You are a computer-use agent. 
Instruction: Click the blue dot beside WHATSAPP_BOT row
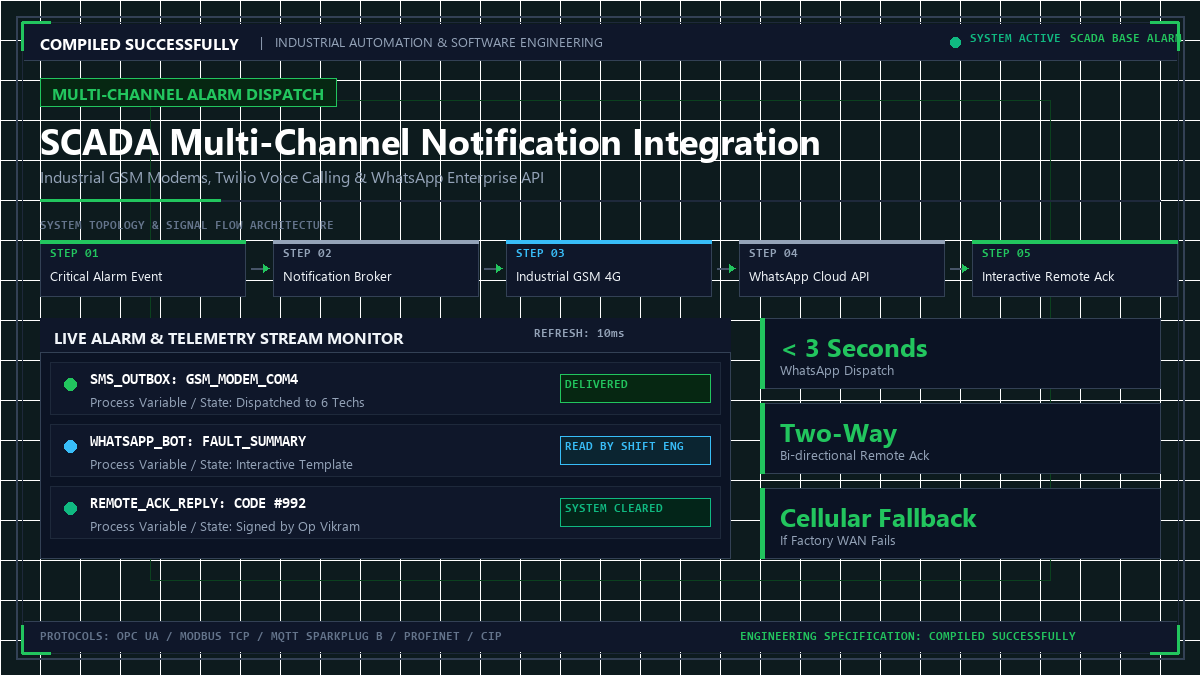click(x=70, y=446)
